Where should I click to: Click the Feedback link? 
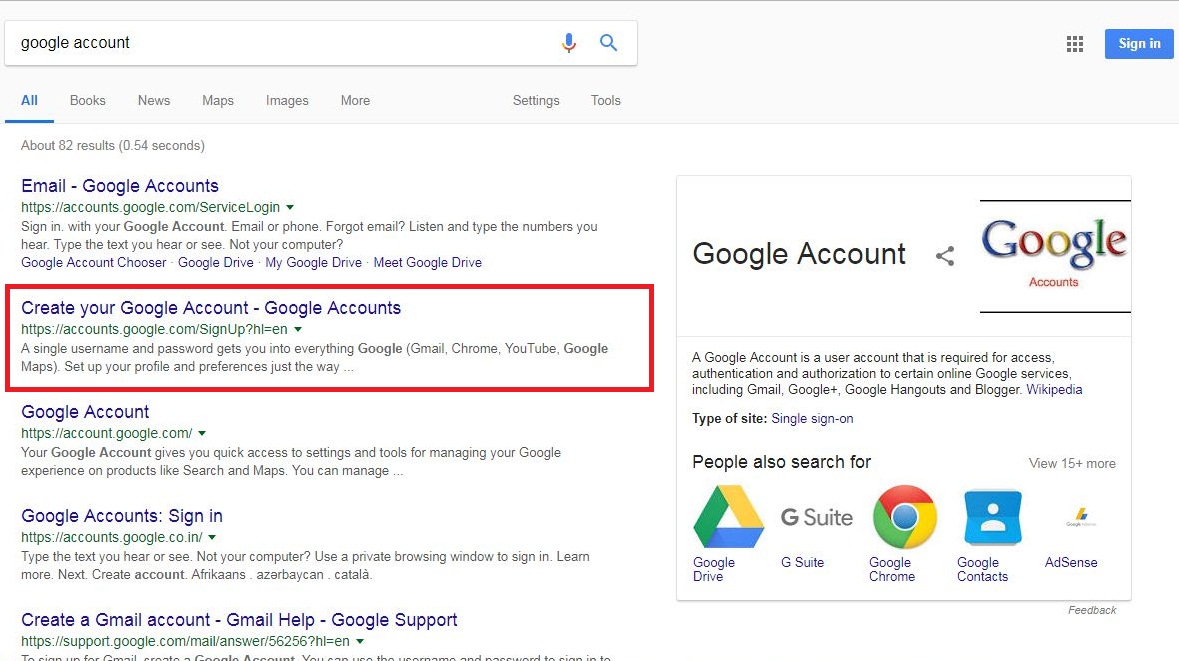click(x=1091, y=609)
